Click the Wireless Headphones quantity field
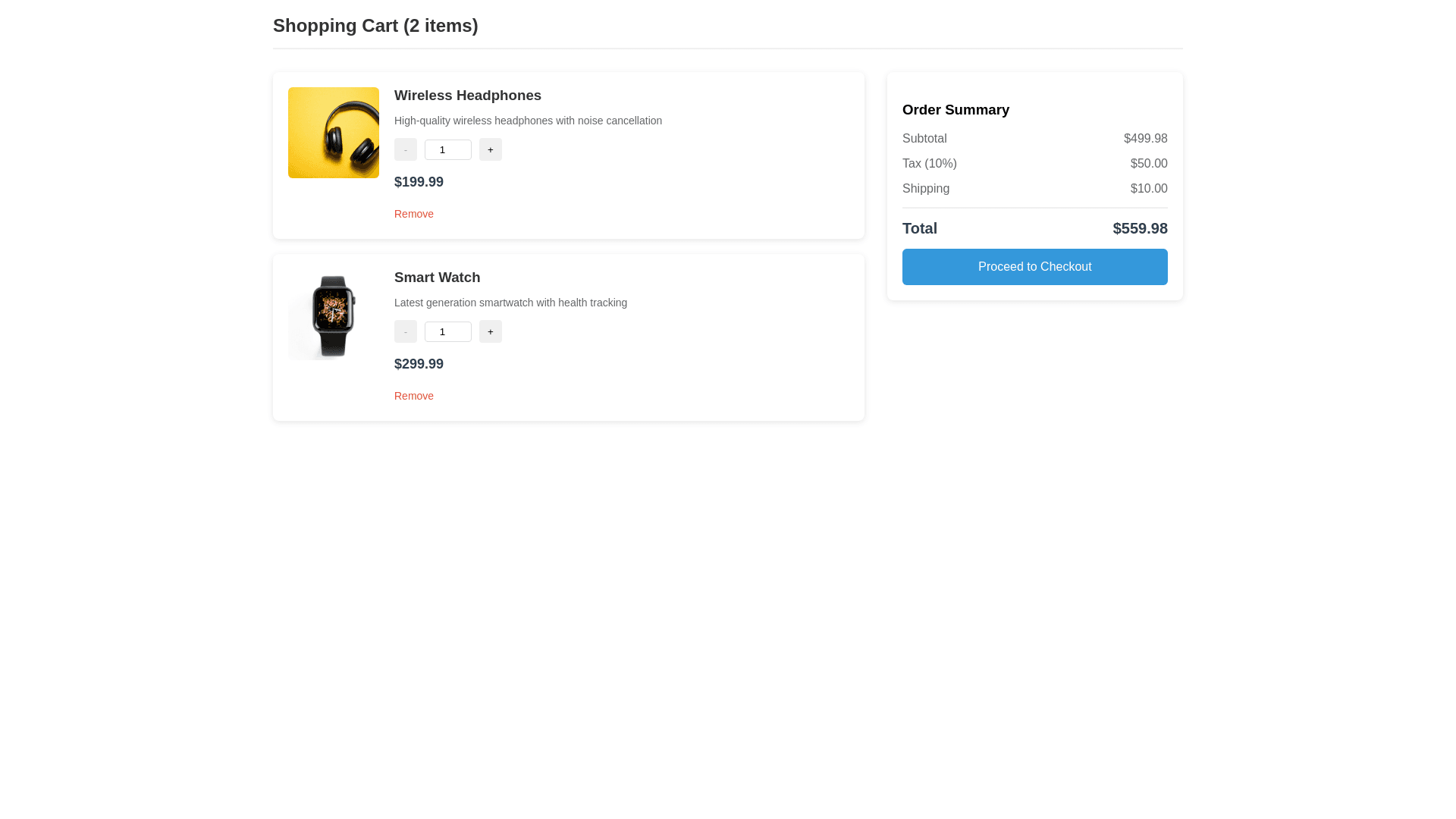The image size is (1456, 819). 447,149
